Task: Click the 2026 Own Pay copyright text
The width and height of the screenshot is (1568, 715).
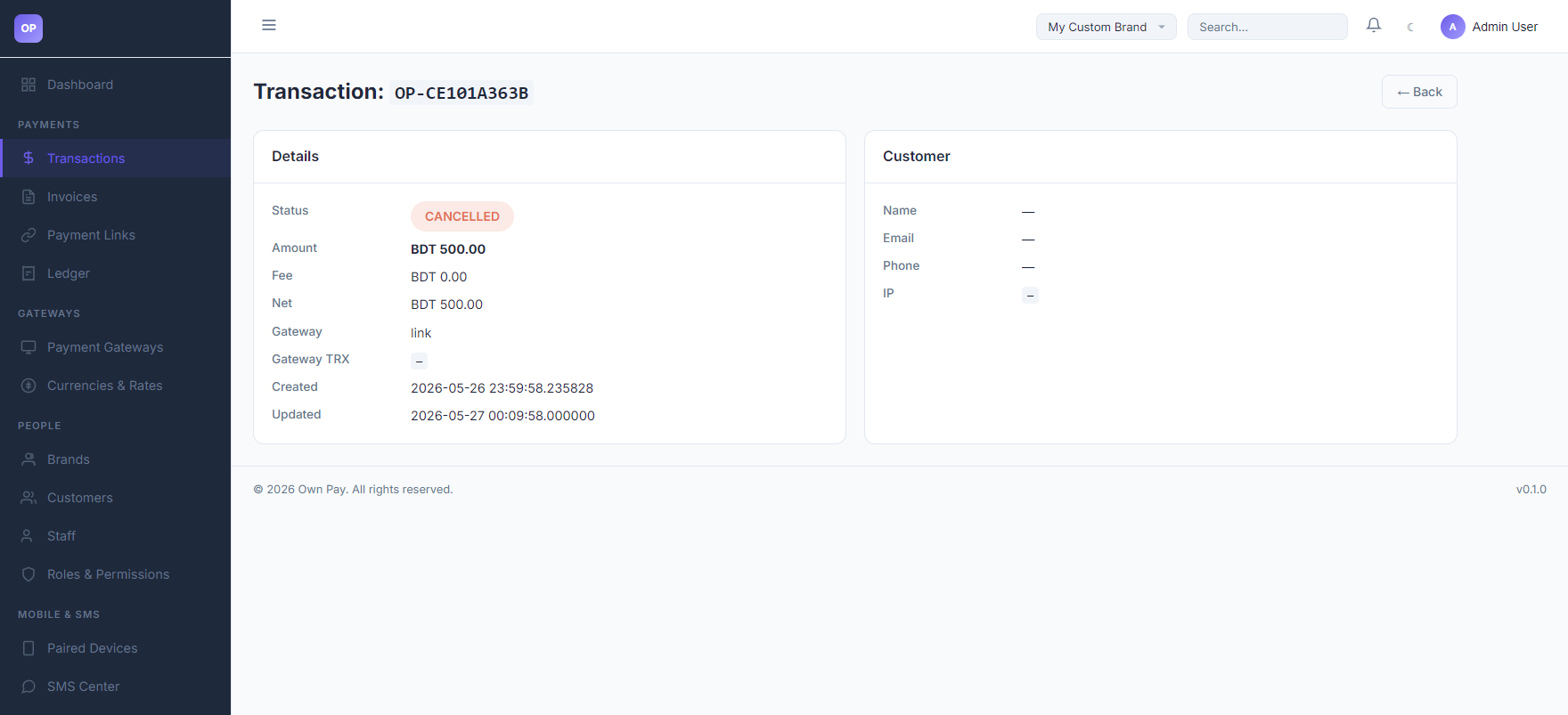Action: coord(354,490)
